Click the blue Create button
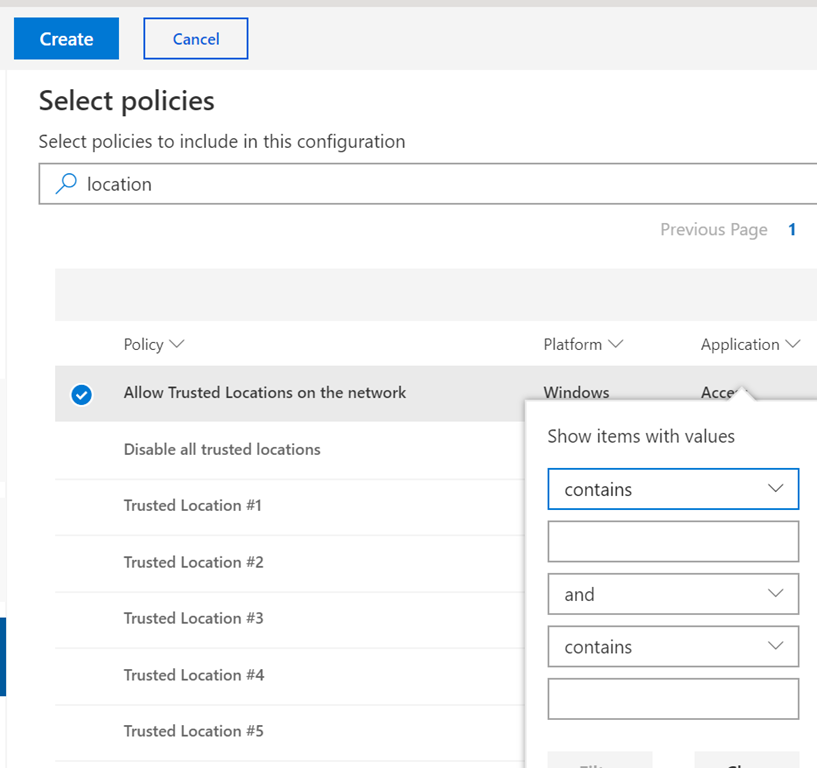 66,39
